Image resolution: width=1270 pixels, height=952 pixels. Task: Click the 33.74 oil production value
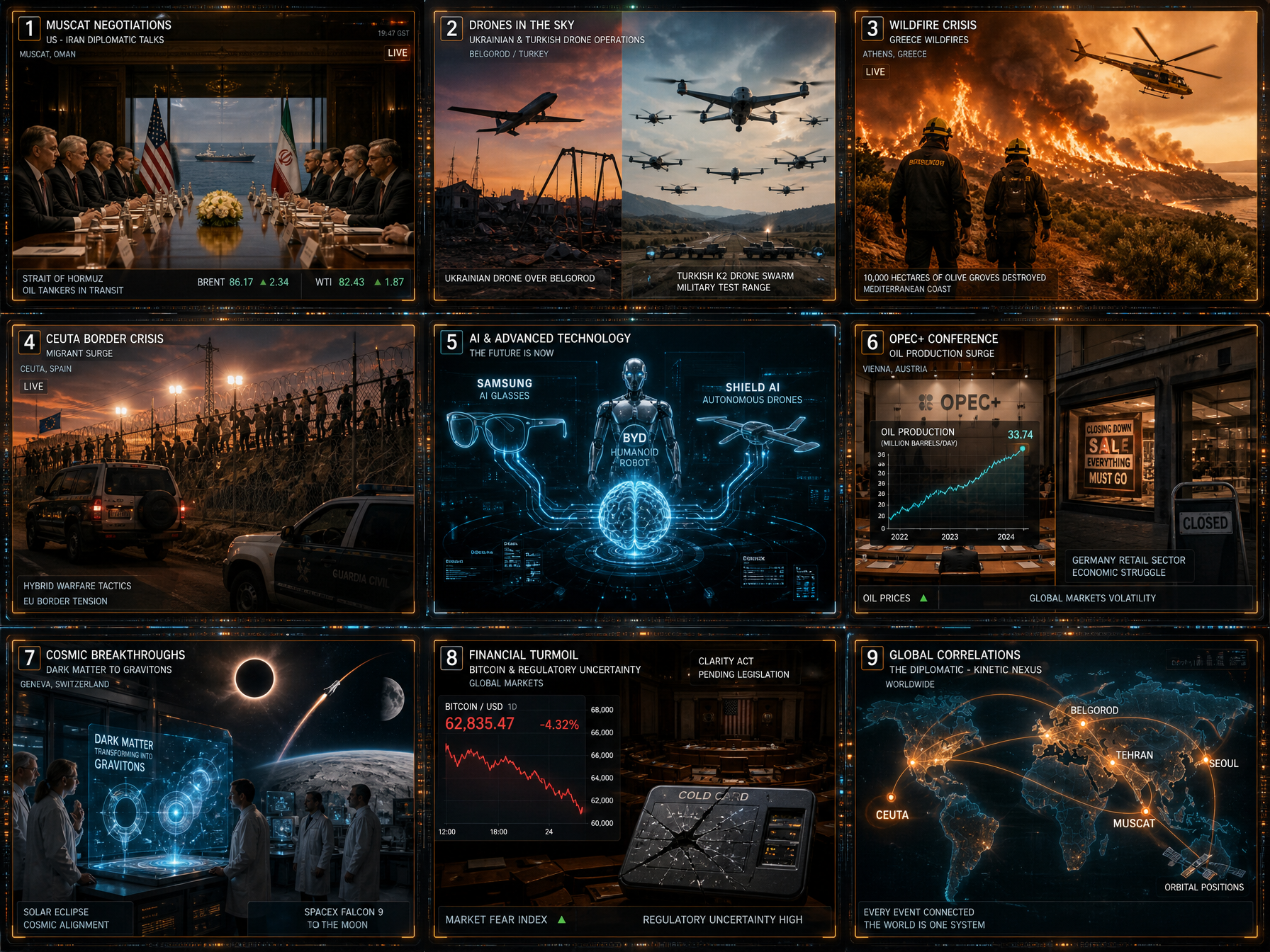(1020, 434)
